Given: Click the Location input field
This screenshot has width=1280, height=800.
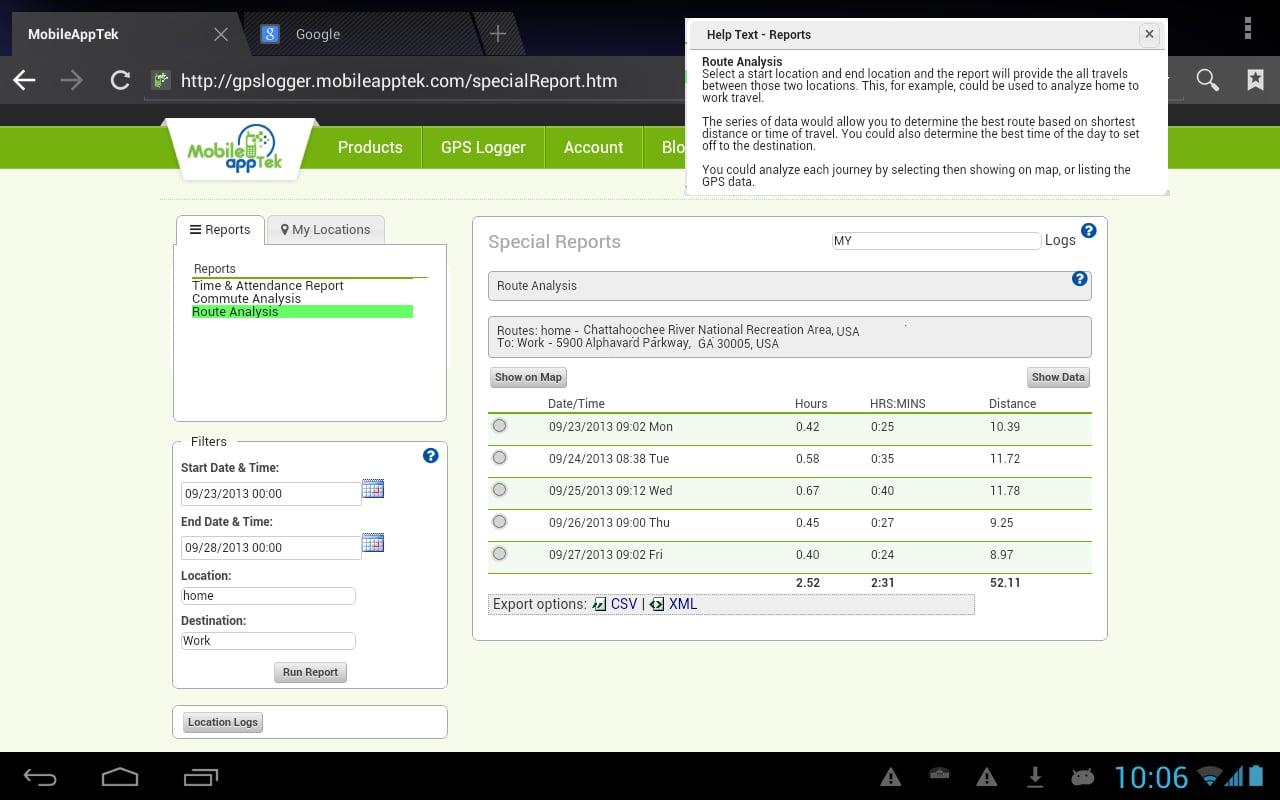Looking at the screenshot, I should (268, 596).
